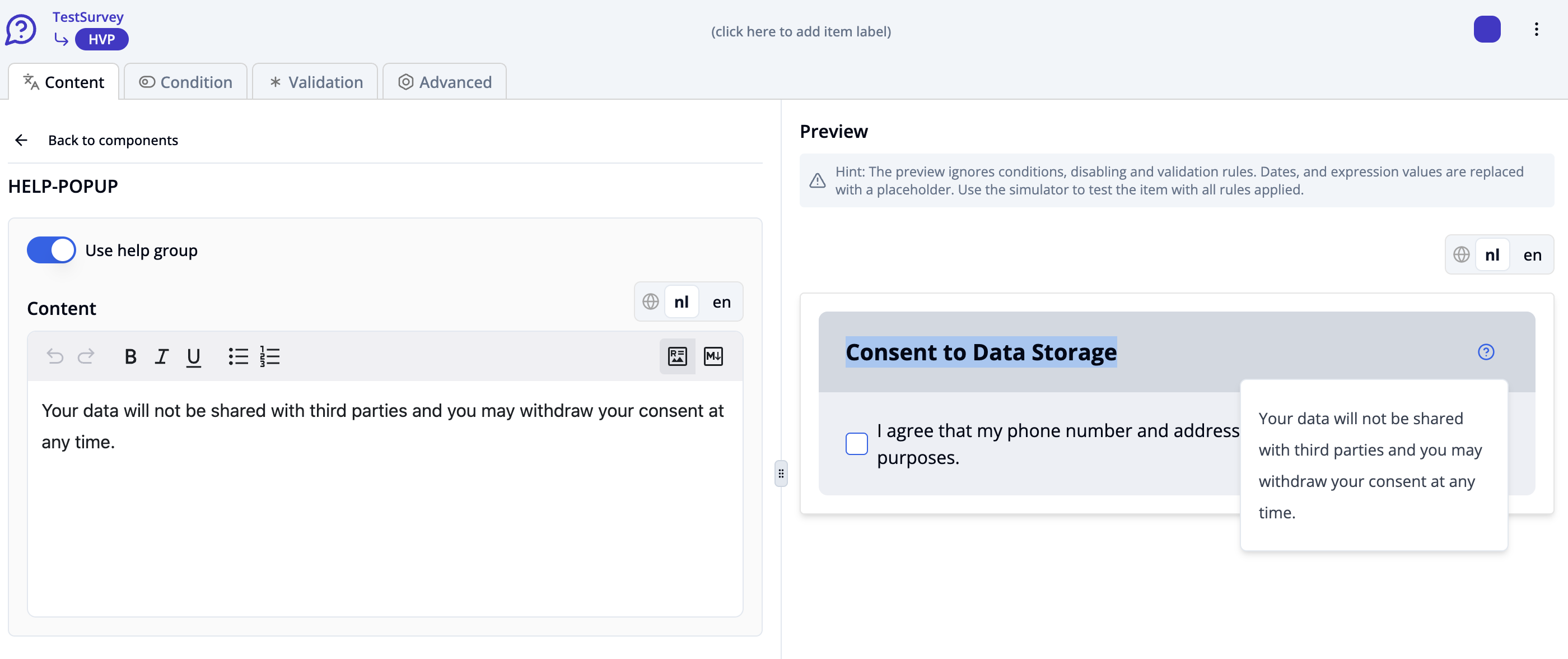The image size is (1568, 659).
Task: Toggle italic formatting
Action: [161, 356]
